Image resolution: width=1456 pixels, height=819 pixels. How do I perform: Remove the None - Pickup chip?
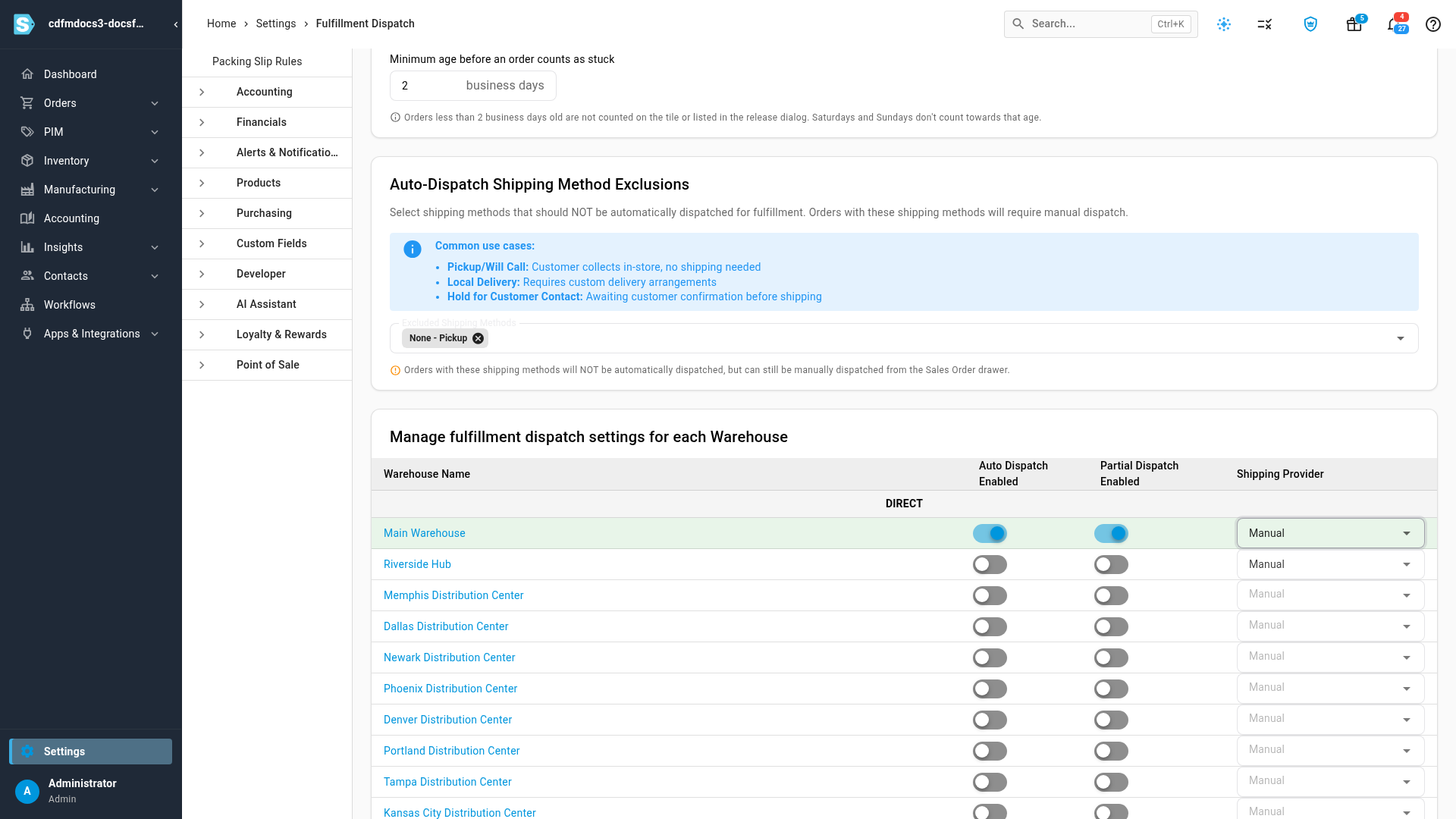point(478,338)
